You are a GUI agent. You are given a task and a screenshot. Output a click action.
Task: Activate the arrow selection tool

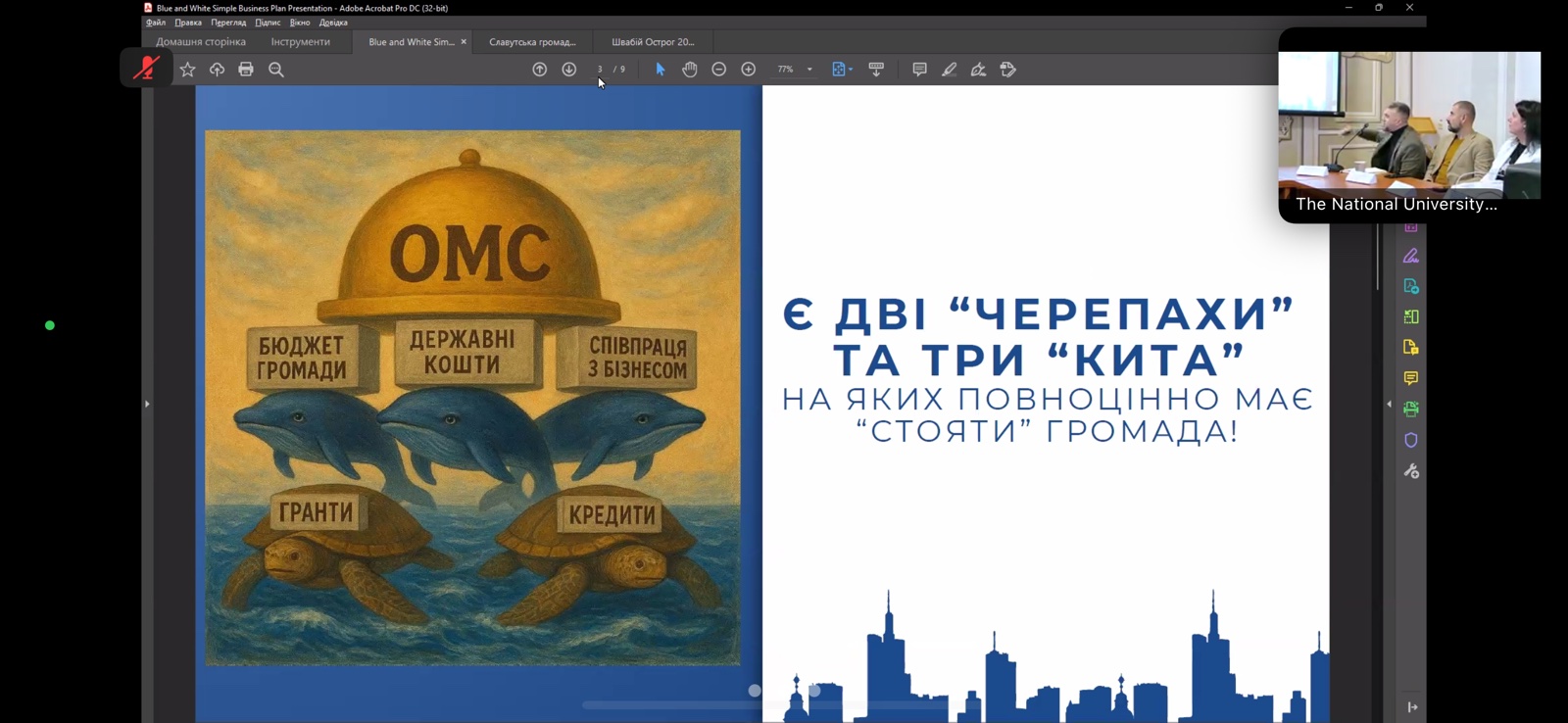coord(661,70)
